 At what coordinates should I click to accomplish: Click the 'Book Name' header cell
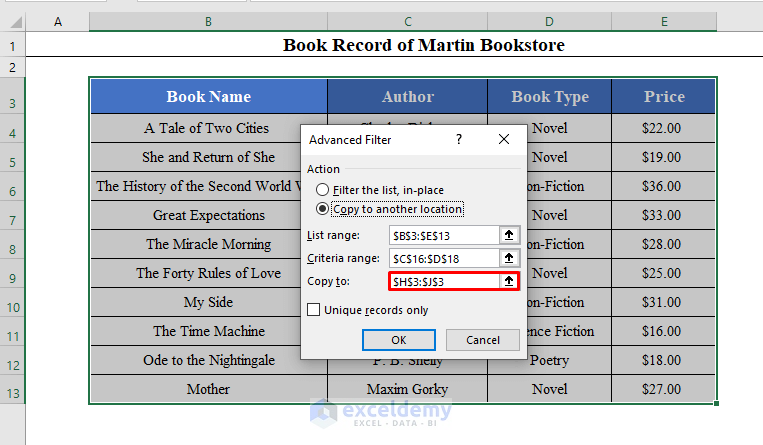pos(209,96)
